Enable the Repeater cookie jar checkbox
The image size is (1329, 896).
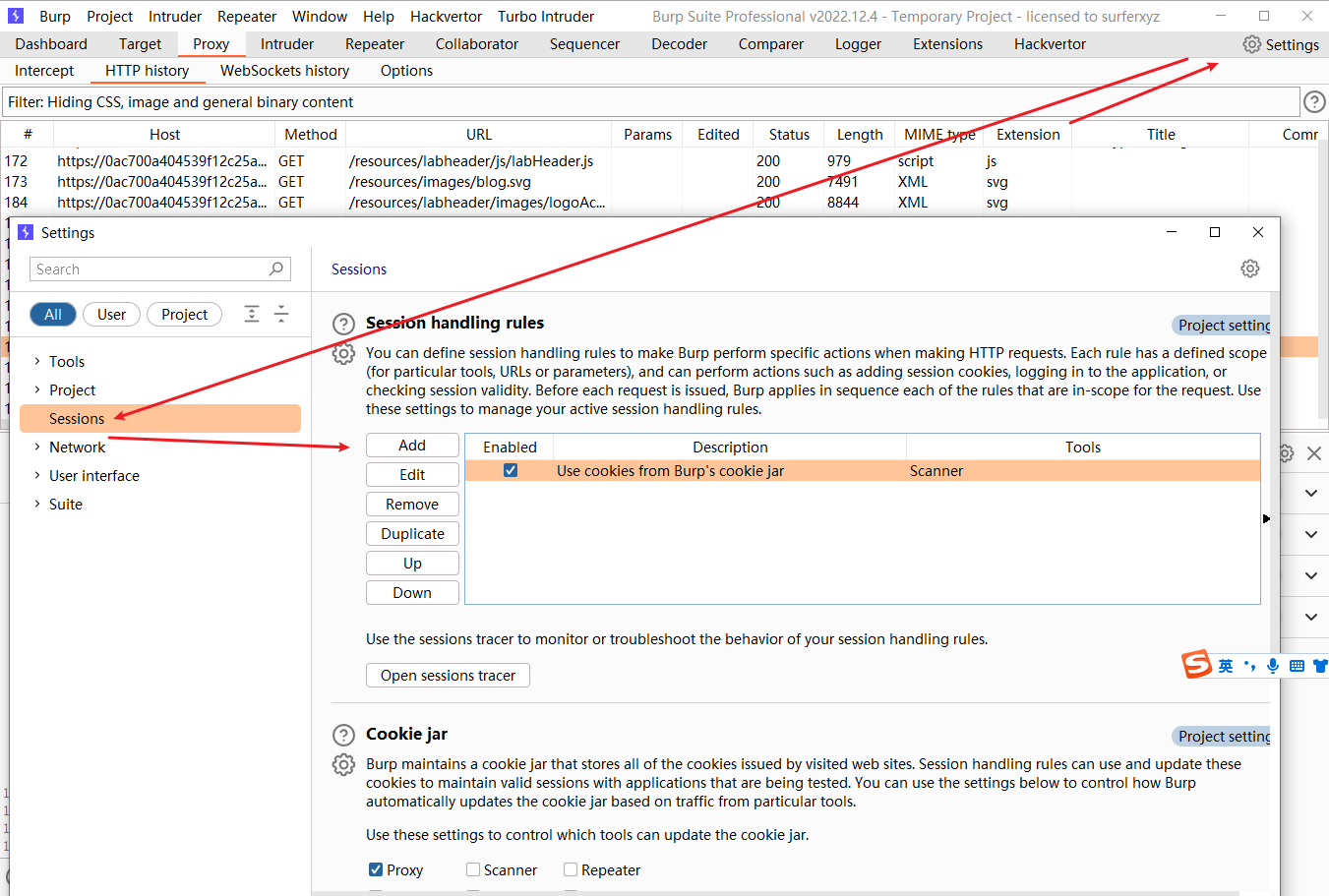click(571, 869)
